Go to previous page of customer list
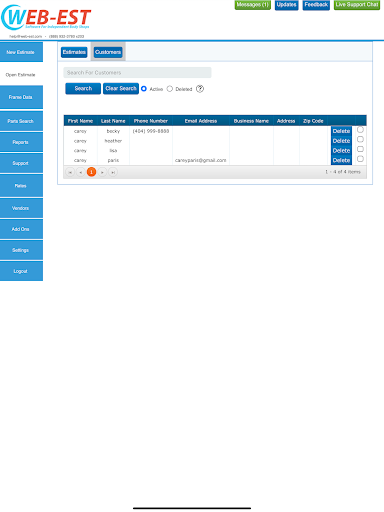The image size is (384, 512). (81, 172)
